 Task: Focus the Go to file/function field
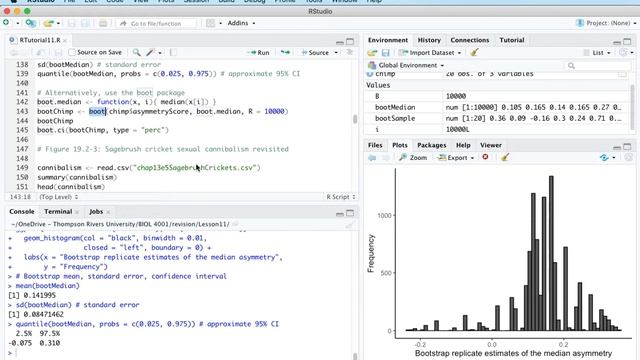[x=156, y=24]
